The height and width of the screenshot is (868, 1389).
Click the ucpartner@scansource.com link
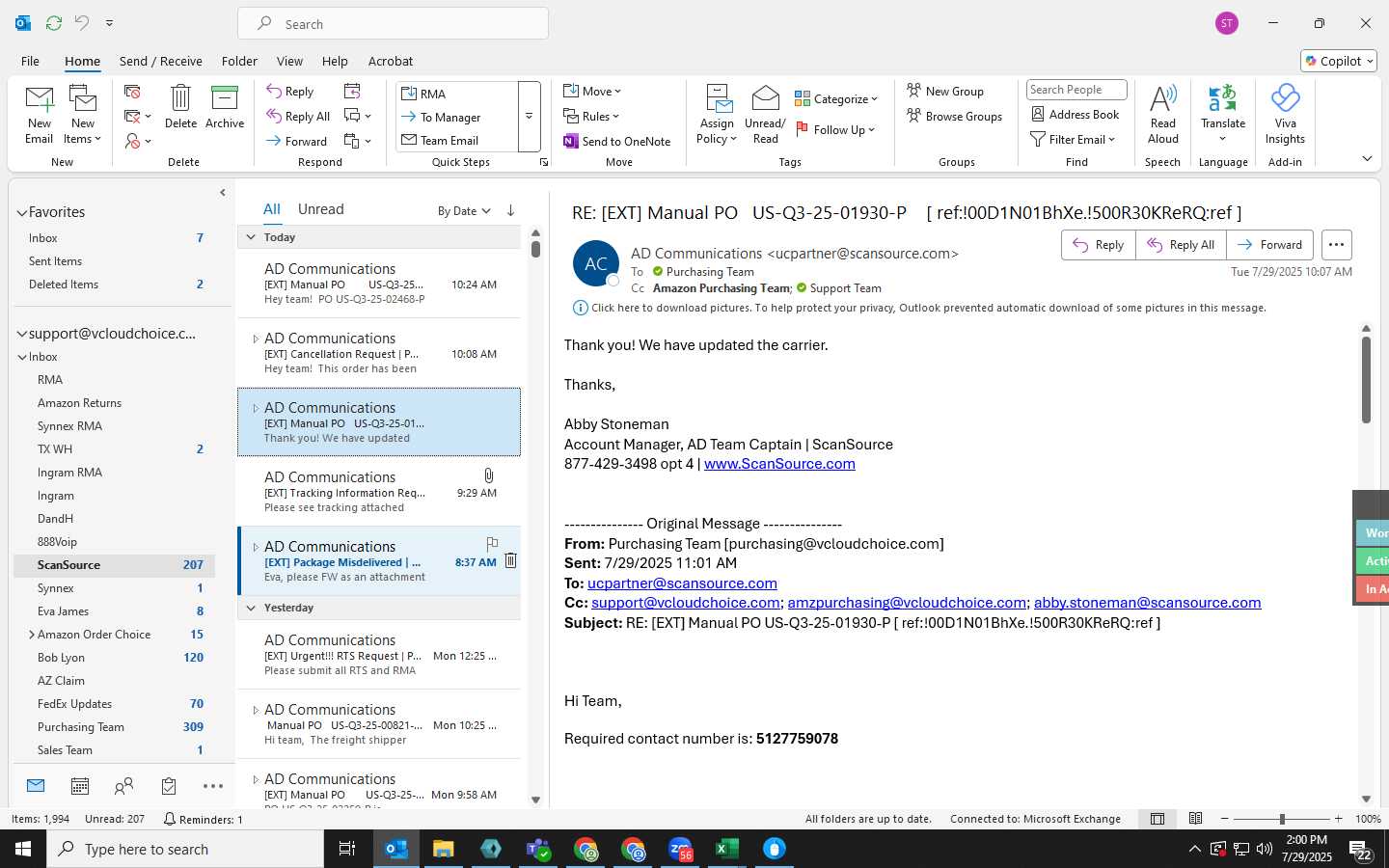pyautogui.click(x=682, y=583)
